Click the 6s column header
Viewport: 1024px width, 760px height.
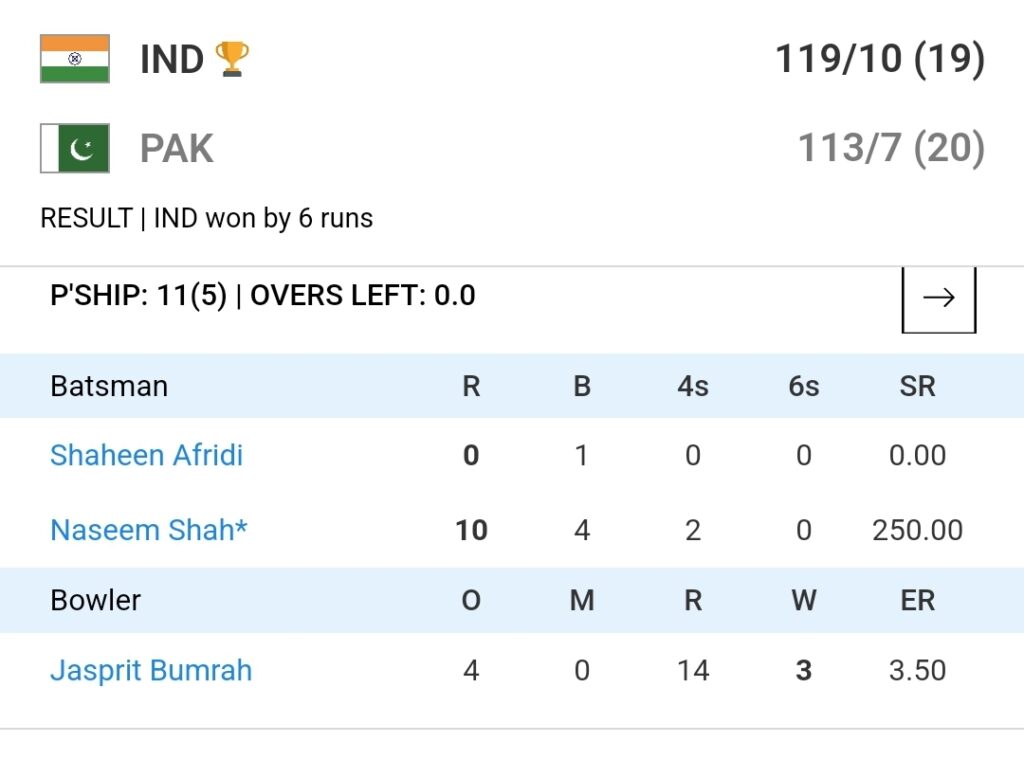(x=804, y=386)
